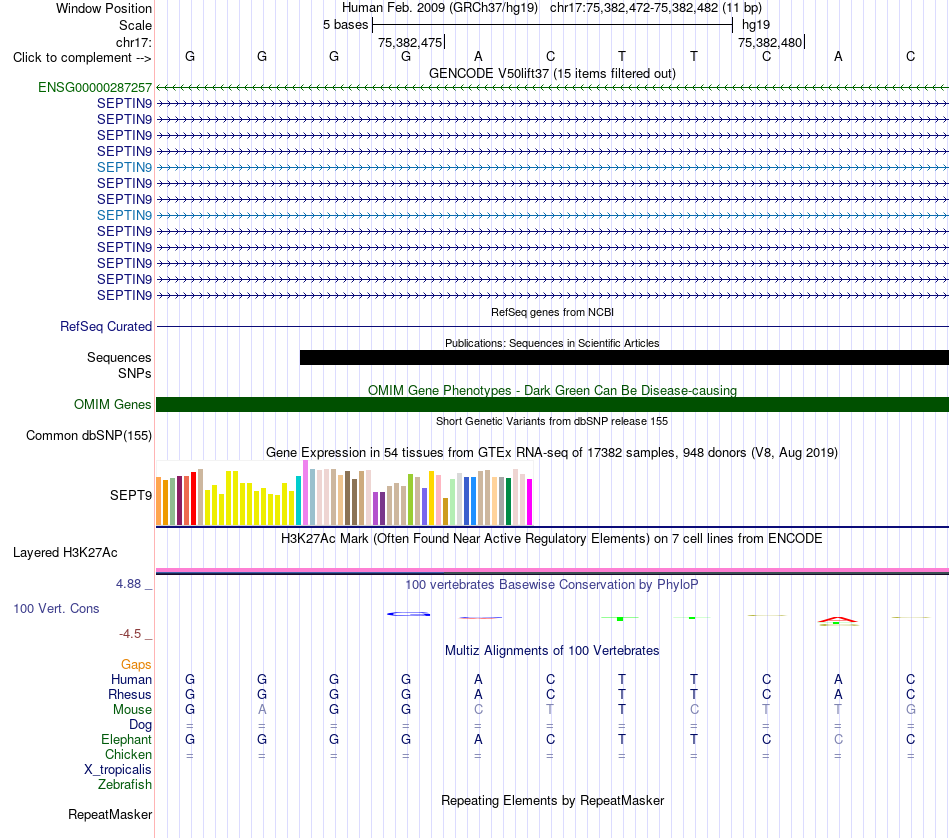
Task: Select the Zebrafish species label
Action: pos(125,784)
